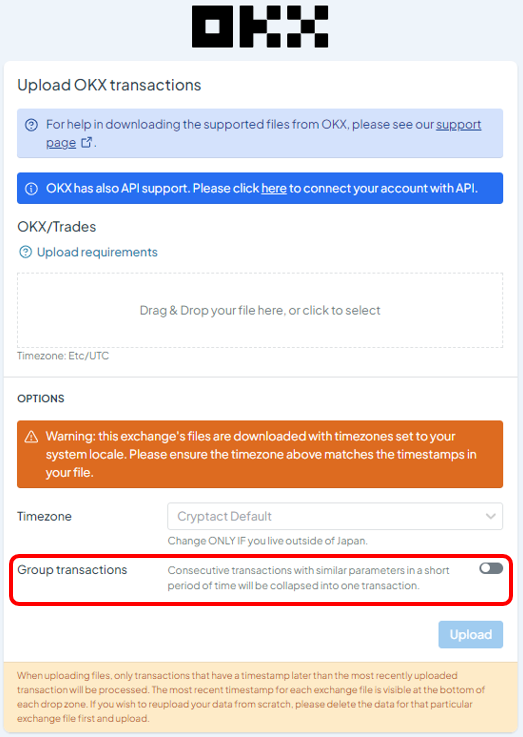The height and width of the screenshot is (737, 523).
Task: Click the question icon next to Upload requirements
Action: pyautogui.click(x=25, y=252)
